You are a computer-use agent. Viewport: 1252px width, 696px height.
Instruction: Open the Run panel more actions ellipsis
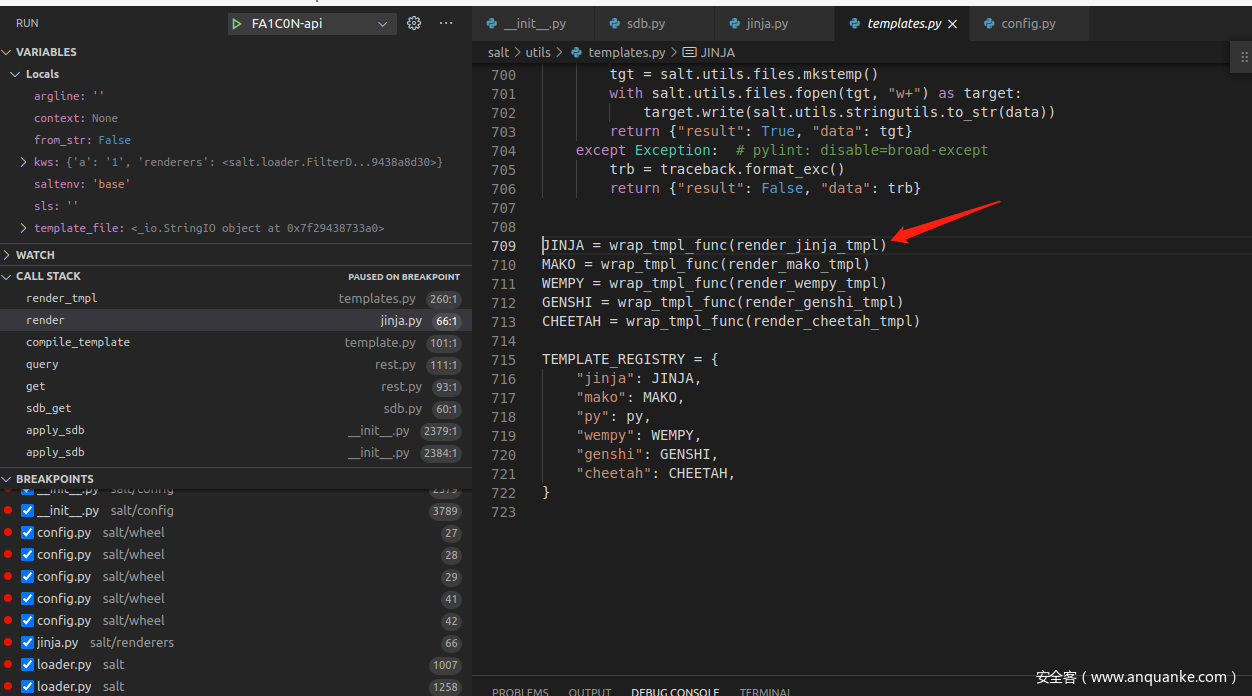tap(446, 23)
